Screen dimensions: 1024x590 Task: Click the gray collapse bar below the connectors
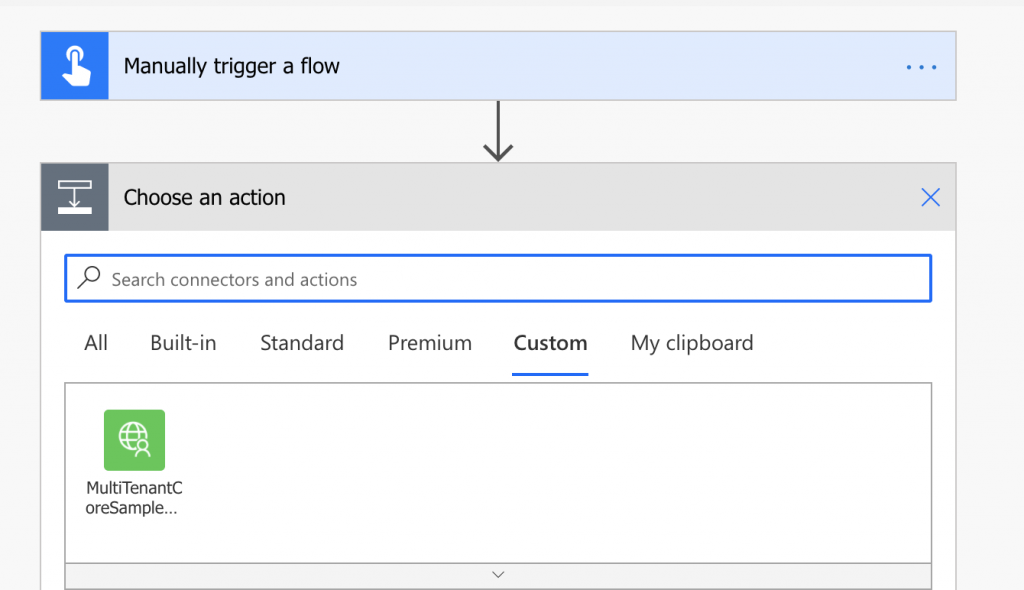click(498, 576)
